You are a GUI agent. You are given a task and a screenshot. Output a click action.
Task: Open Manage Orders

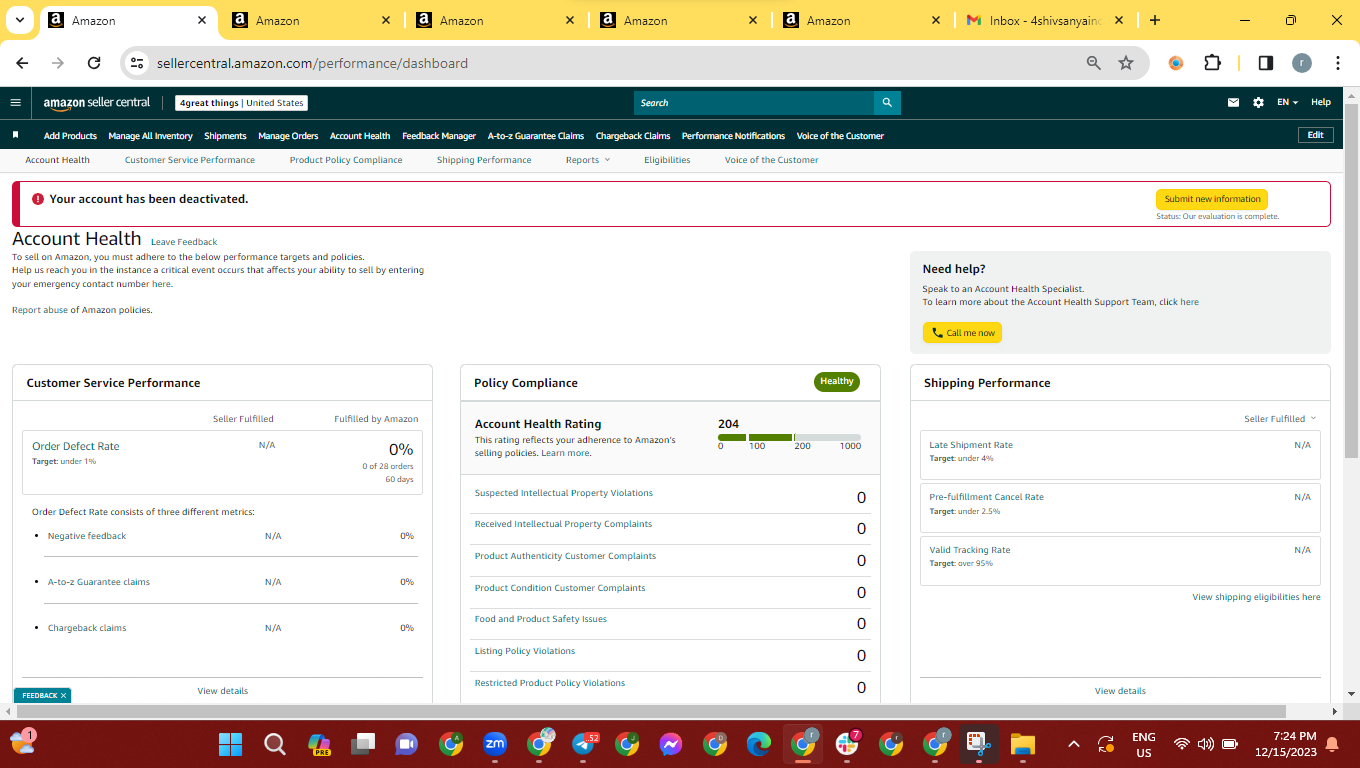[x=288, y=136]
